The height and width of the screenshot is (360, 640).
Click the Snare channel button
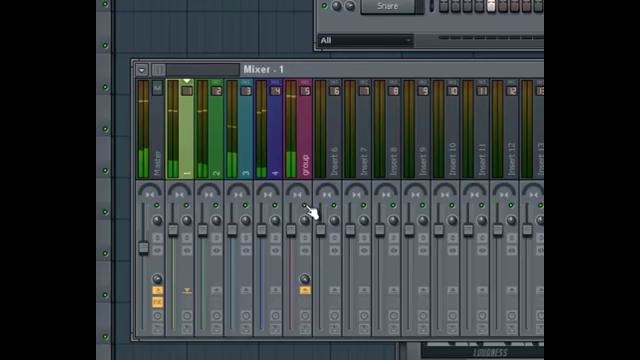tap(387, 6)
